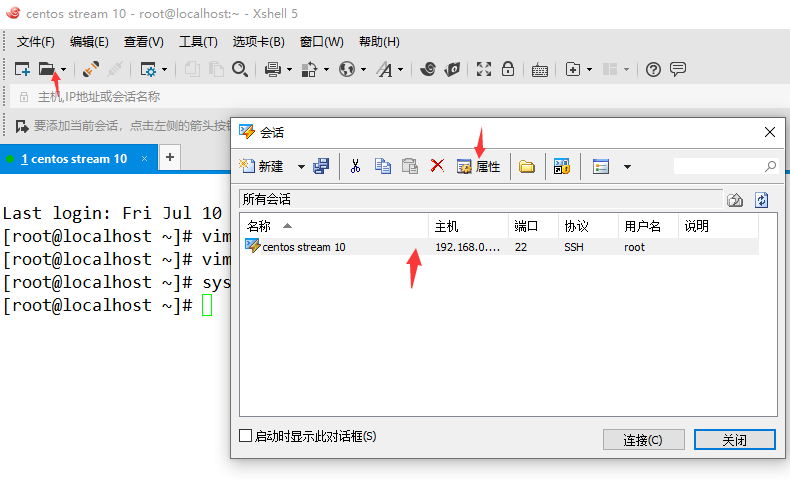790x480 pixels.
Task: Click the file transfer toolbar icon
Action: pyautogui.click(x=309, y=69)
